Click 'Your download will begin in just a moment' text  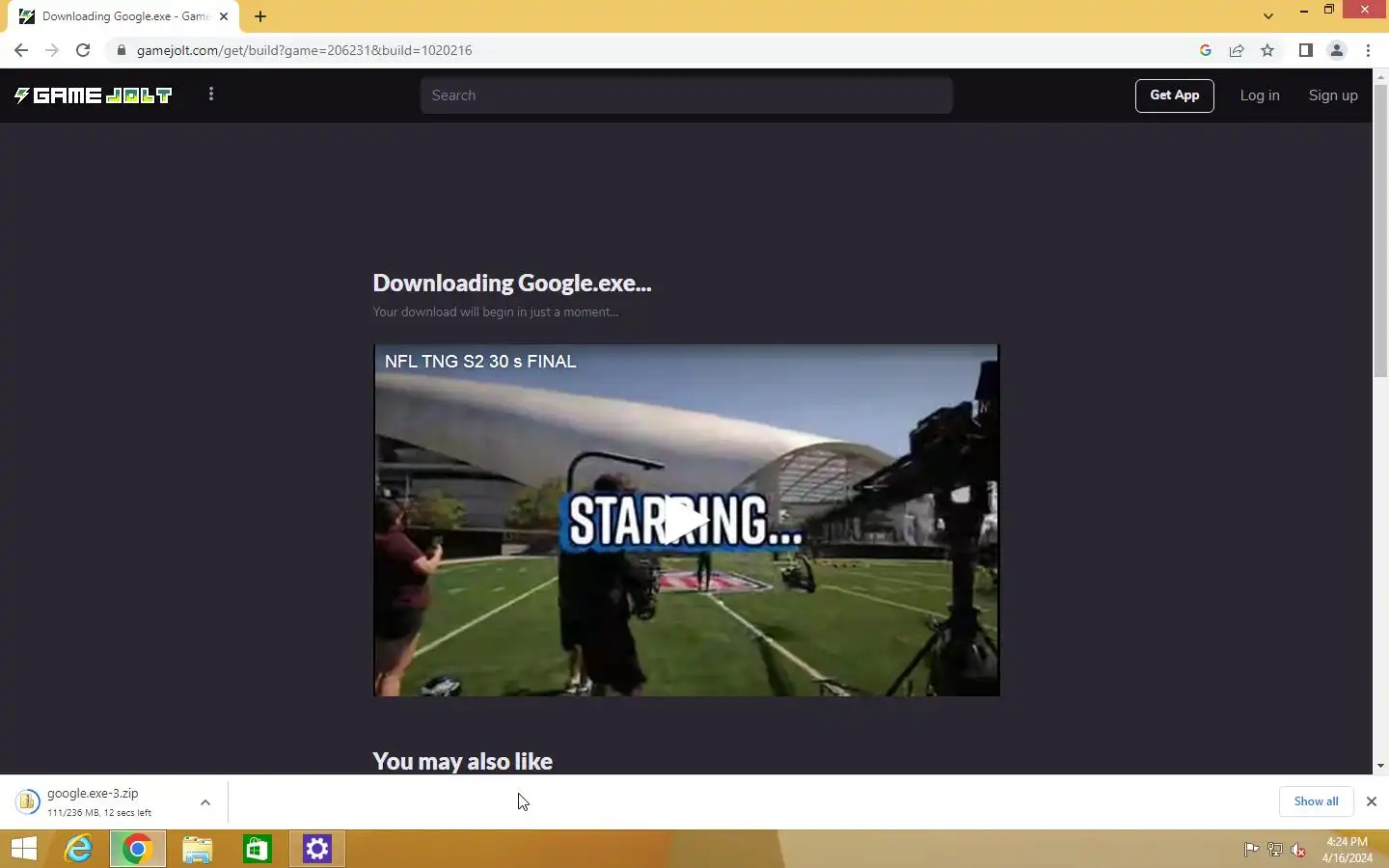(496, 312)
